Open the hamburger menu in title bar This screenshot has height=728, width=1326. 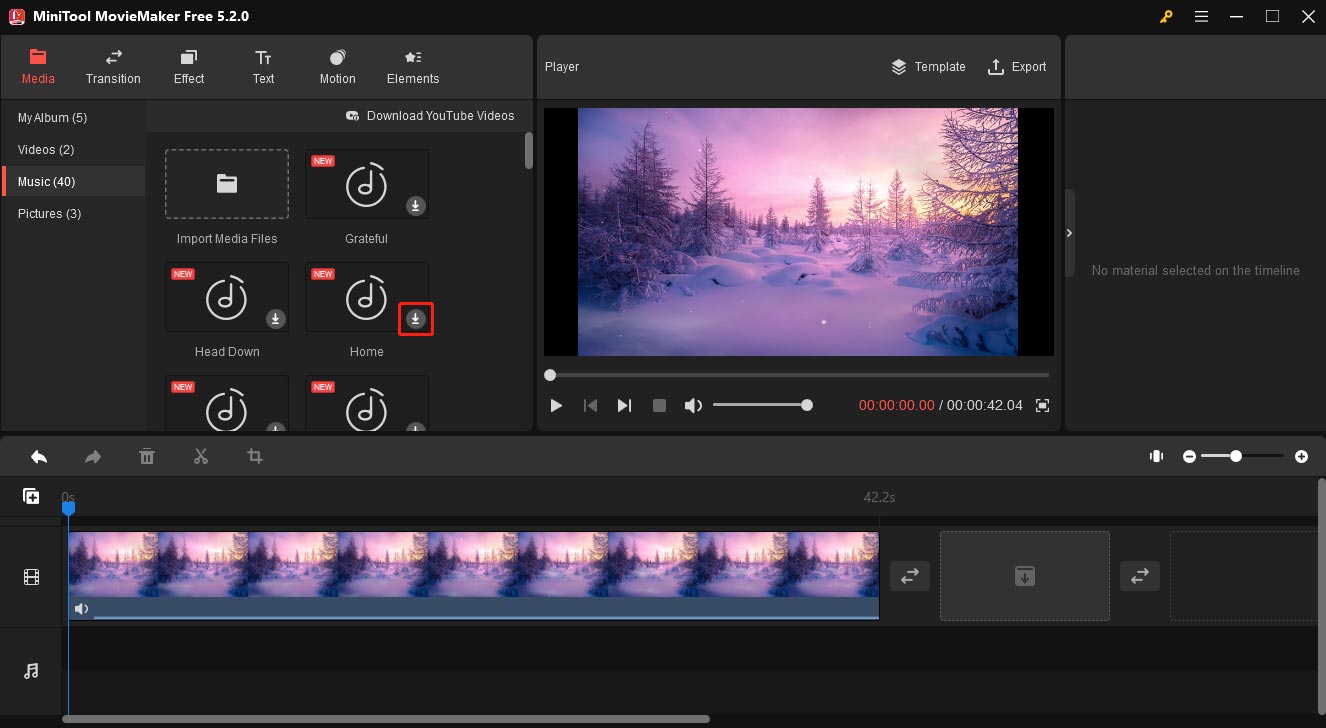pos(1201,17)
